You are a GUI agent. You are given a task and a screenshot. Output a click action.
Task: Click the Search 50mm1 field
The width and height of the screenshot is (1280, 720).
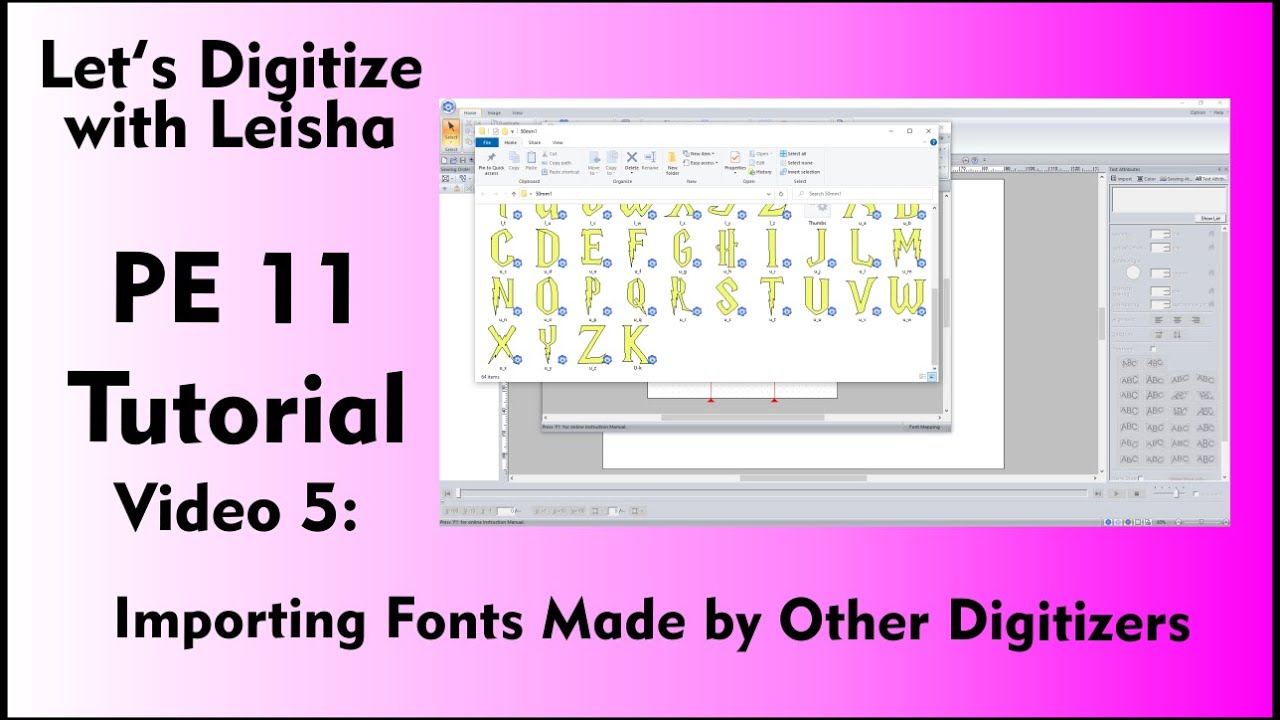click(x=862, y=194)
